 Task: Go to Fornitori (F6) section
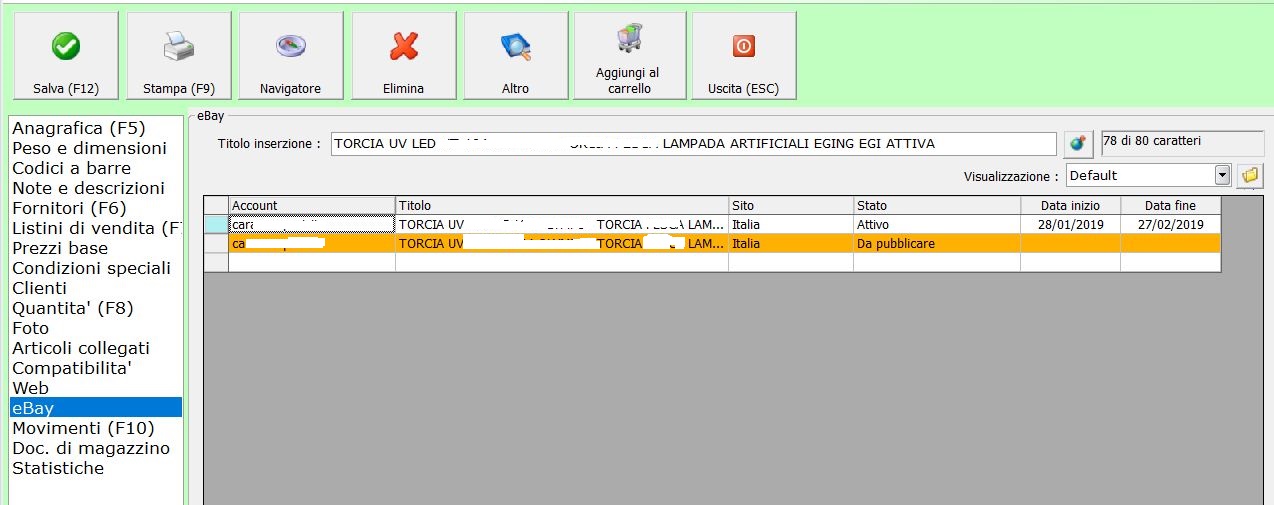coord(72,208)
